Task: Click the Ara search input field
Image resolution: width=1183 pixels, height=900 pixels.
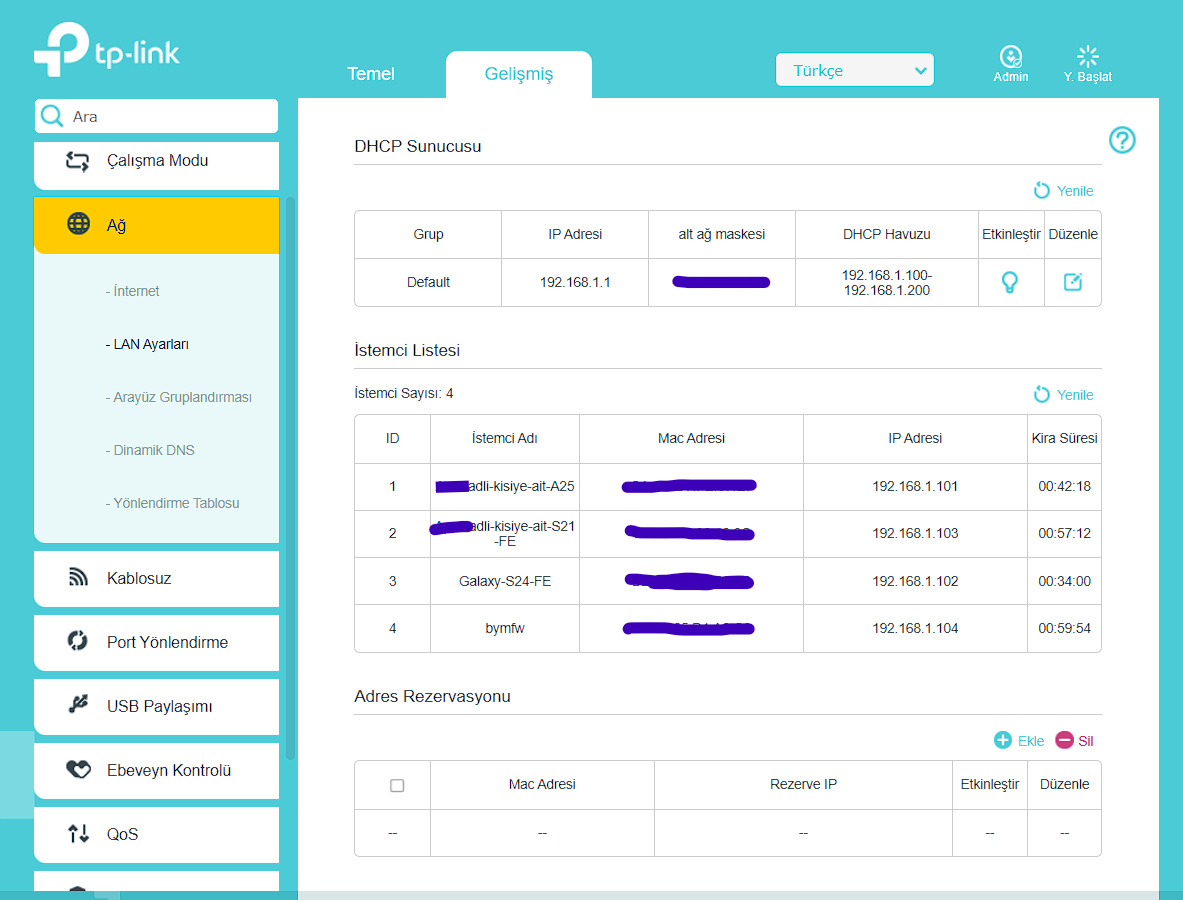Action: pos(156,116)
